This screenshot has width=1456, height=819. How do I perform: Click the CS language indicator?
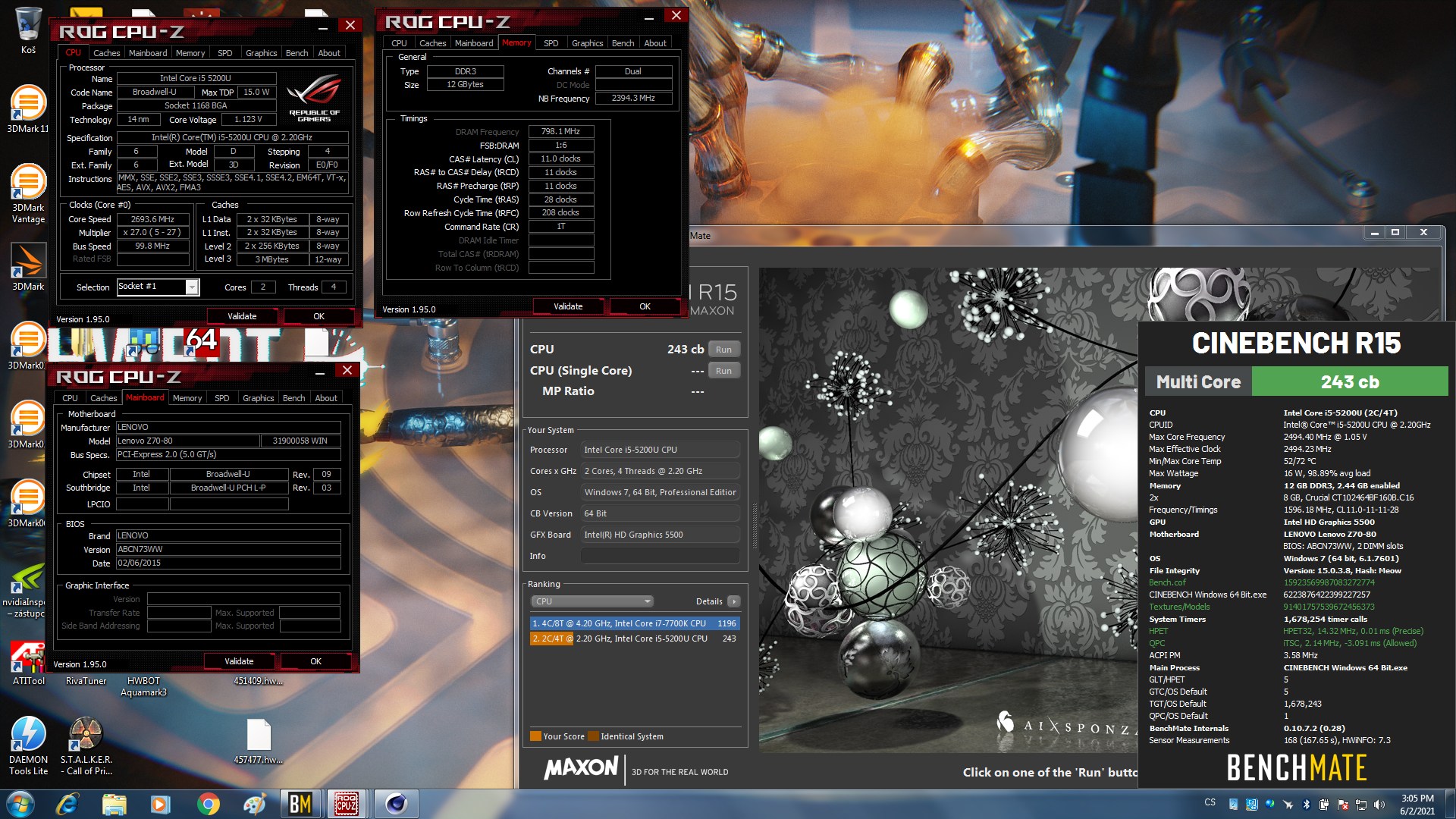1210,802
